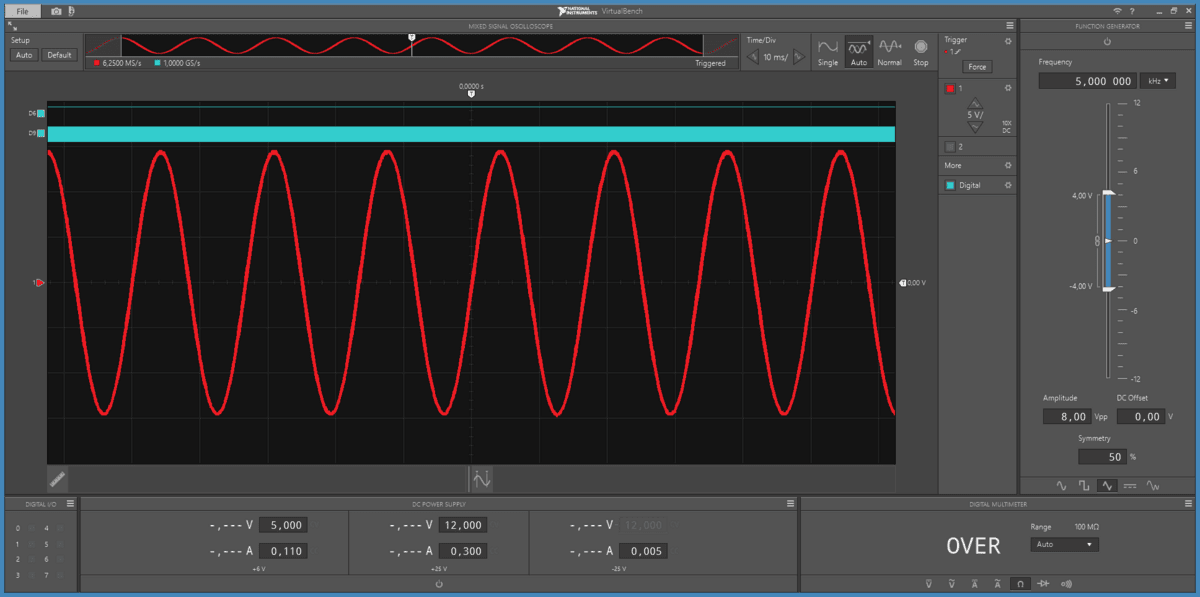1200x597 pixels.
Task: Click the lower -4,00 V amplitude slider handle
Action: tap(1108, 289)
